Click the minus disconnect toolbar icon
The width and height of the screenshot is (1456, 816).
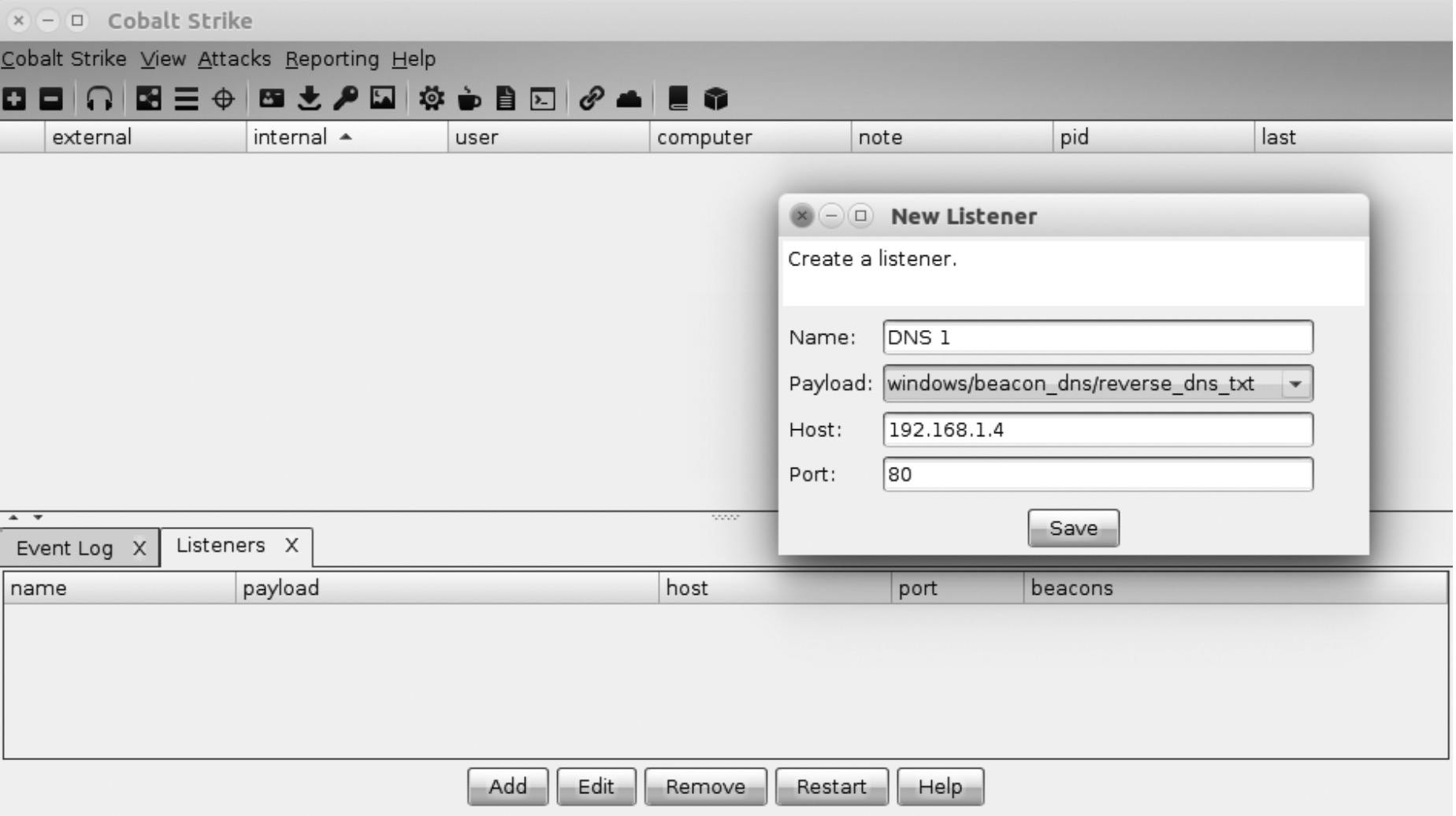click(51, 99)
